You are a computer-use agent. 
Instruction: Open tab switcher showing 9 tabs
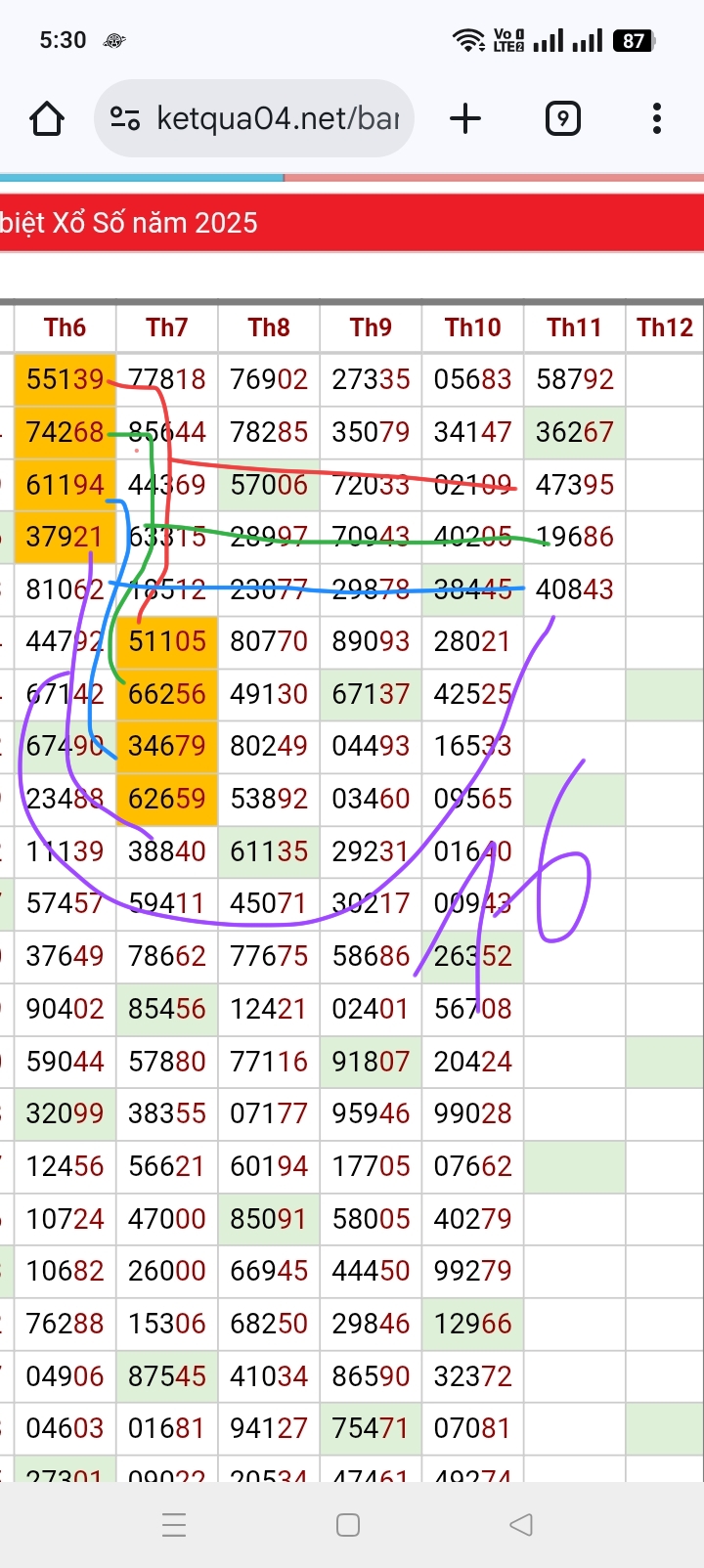(x=562, y=119)
